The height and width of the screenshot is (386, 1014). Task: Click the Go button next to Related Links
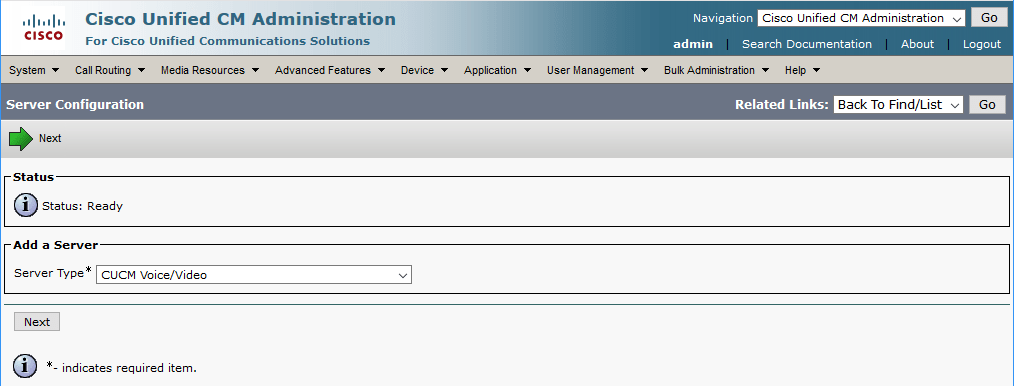click(x=987, y=105)
